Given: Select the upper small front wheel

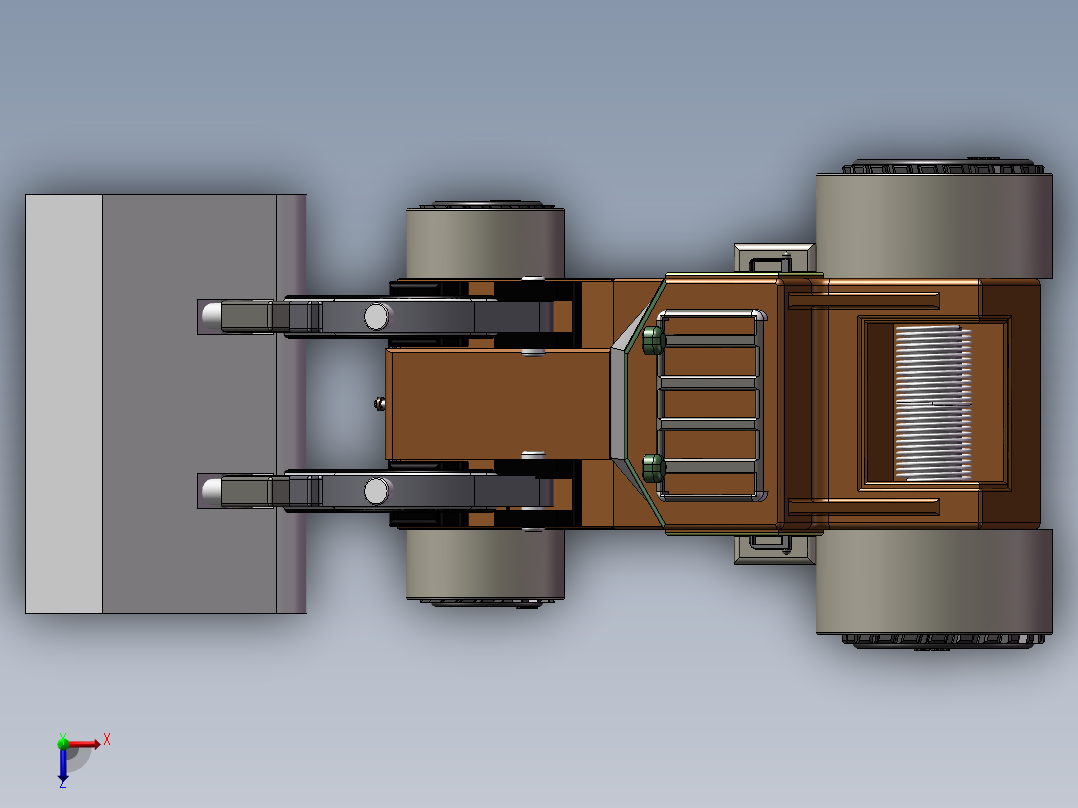Looking at the screenshot, I should click(x=485, y=241).
